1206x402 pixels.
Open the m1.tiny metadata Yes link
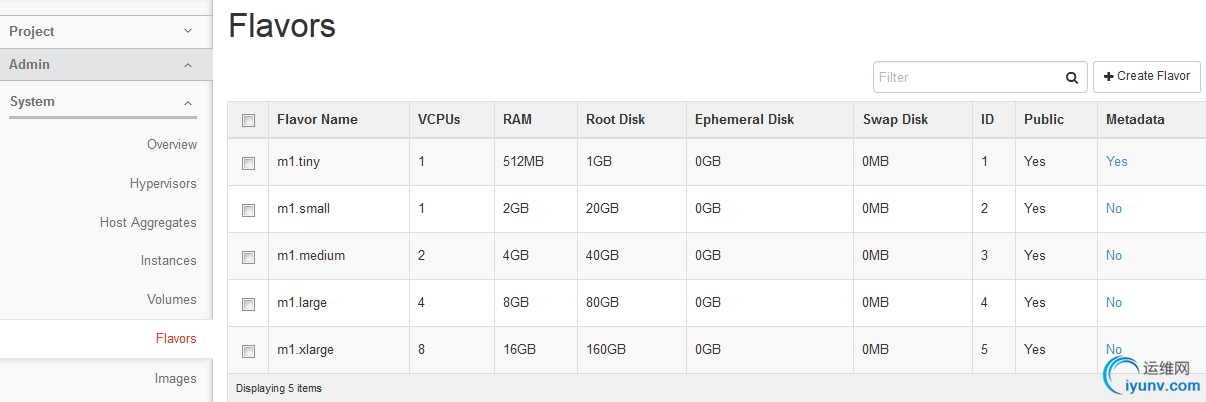point(1116,162)
